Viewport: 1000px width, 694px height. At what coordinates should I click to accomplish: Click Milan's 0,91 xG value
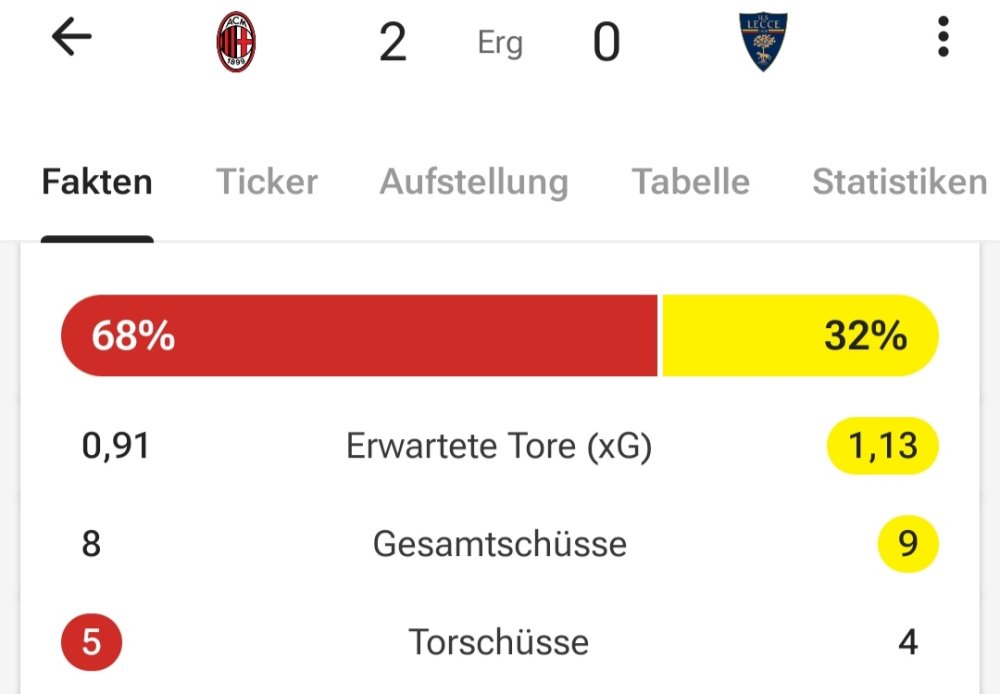(116, 446)
